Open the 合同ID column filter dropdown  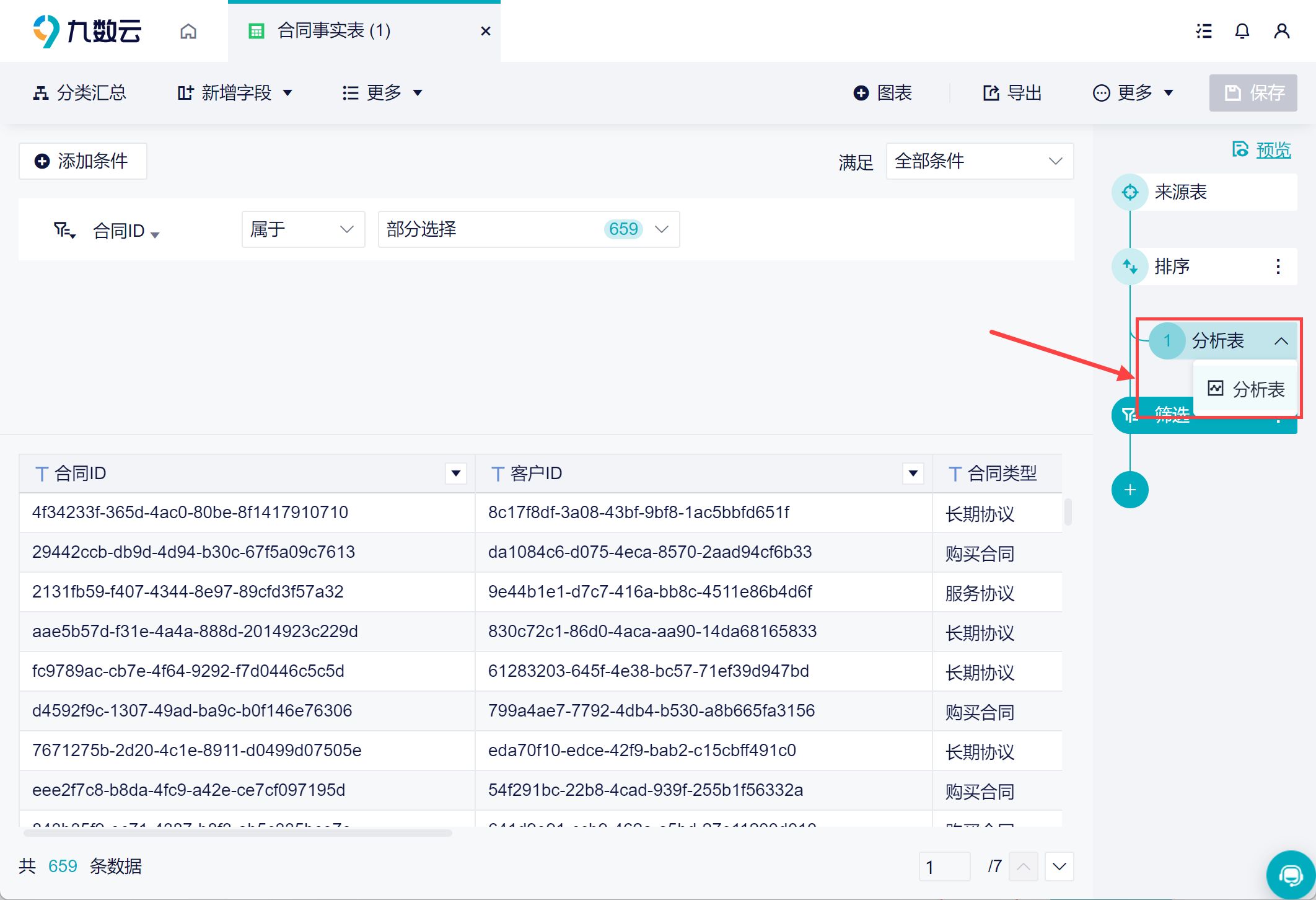click(456, 474)
